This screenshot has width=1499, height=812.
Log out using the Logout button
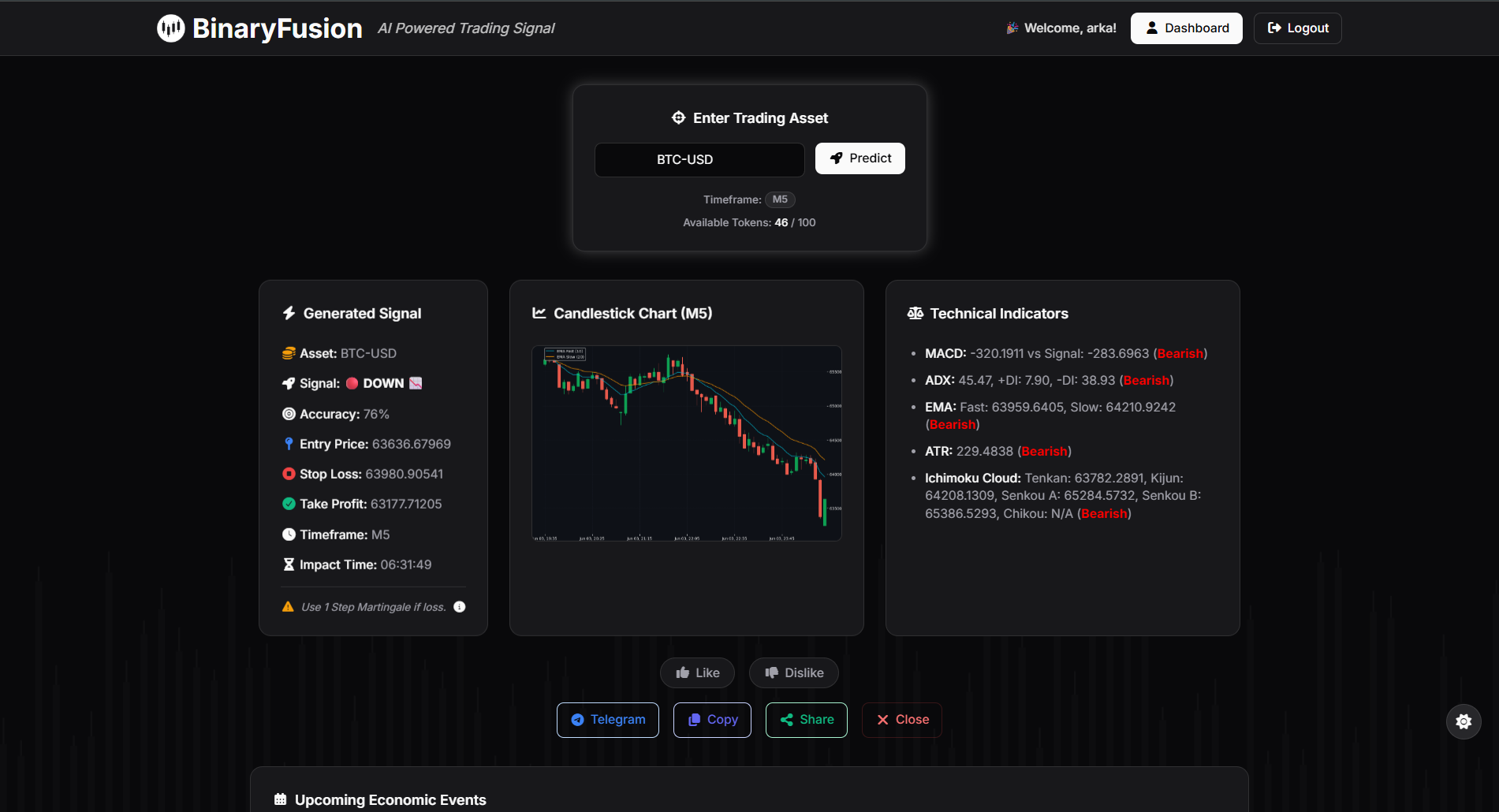point(1297,28)
